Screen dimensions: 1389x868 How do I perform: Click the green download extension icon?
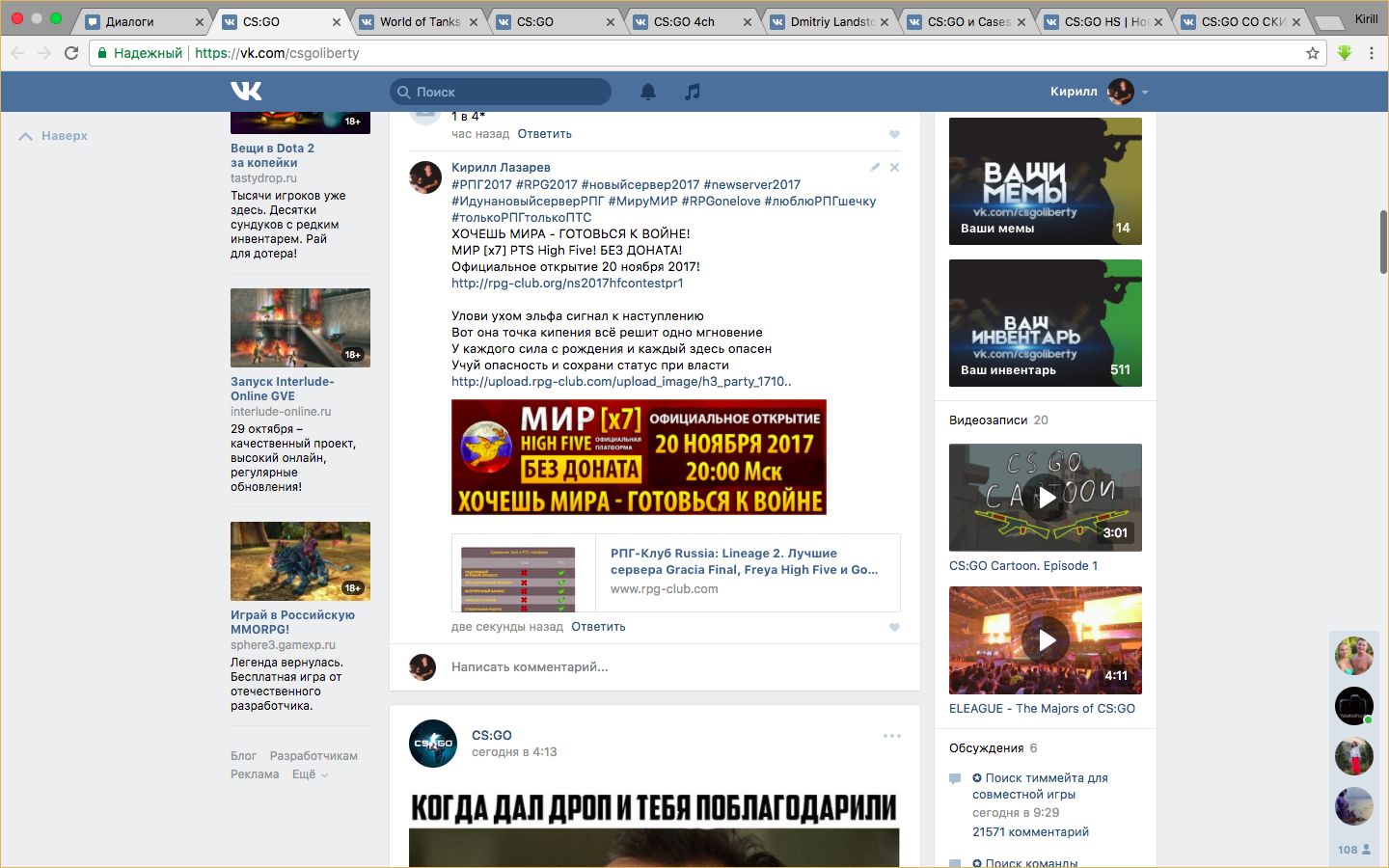coord(1344,53)
